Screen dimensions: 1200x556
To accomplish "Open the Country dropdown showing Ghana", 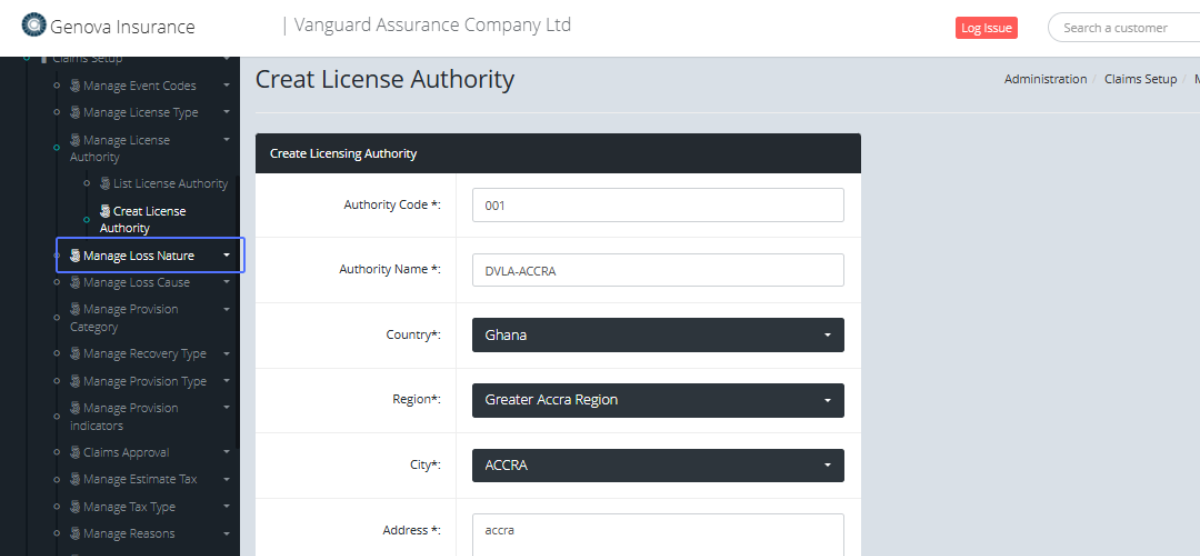I will point(657,335).
